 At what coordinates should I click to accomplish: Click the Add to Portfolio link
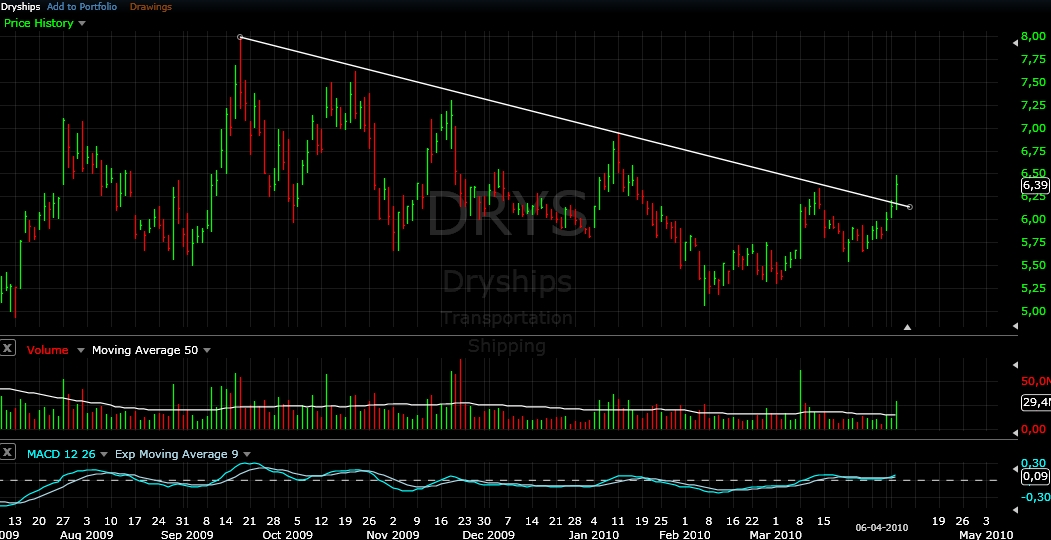coord(82,7)
